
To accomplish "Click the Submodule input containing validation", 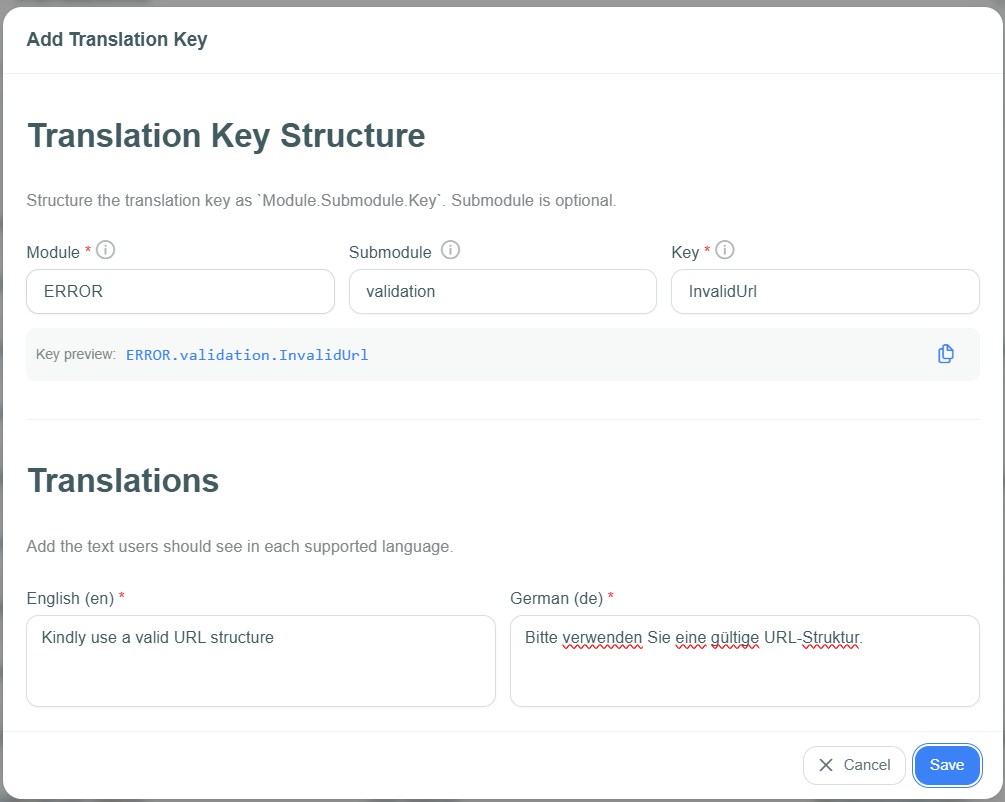I will [x=502, y=292].
